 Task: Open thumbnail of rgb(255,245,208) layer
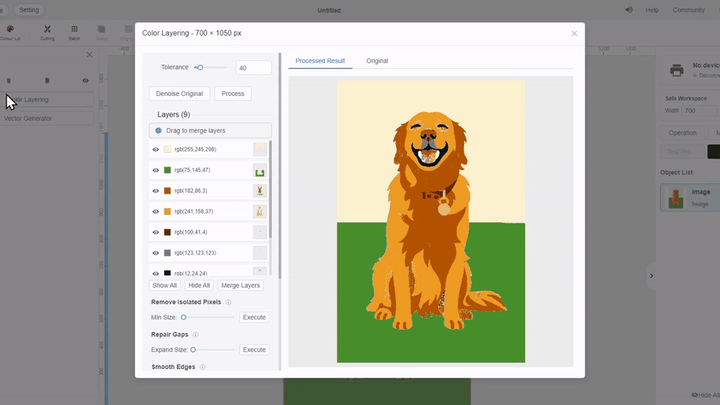pyautogui.click(x=260, y=149)
